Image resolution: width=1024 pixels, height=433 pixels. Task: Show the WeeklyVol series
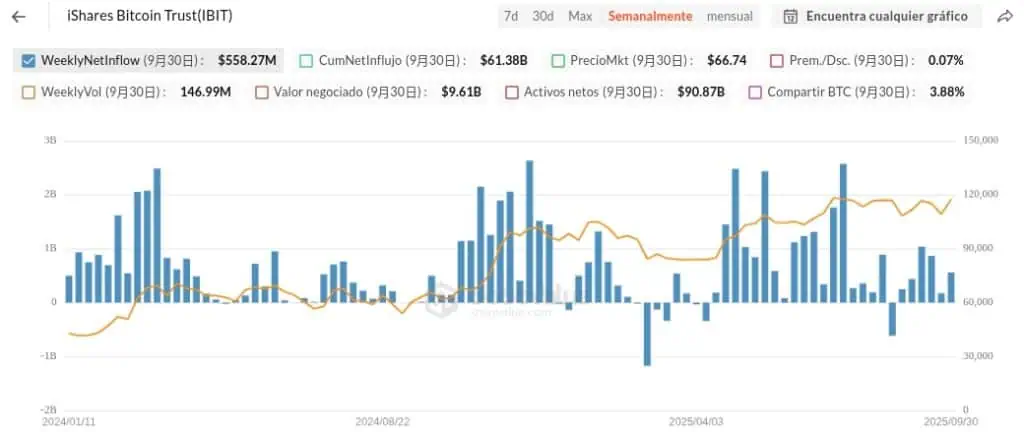coord(28,92)
